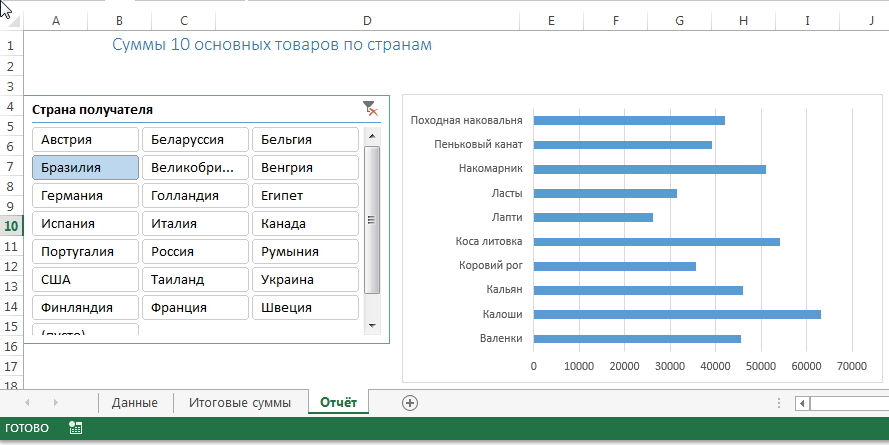
Task: Switch to the Отчёт sheet tab
Action: 338,402
